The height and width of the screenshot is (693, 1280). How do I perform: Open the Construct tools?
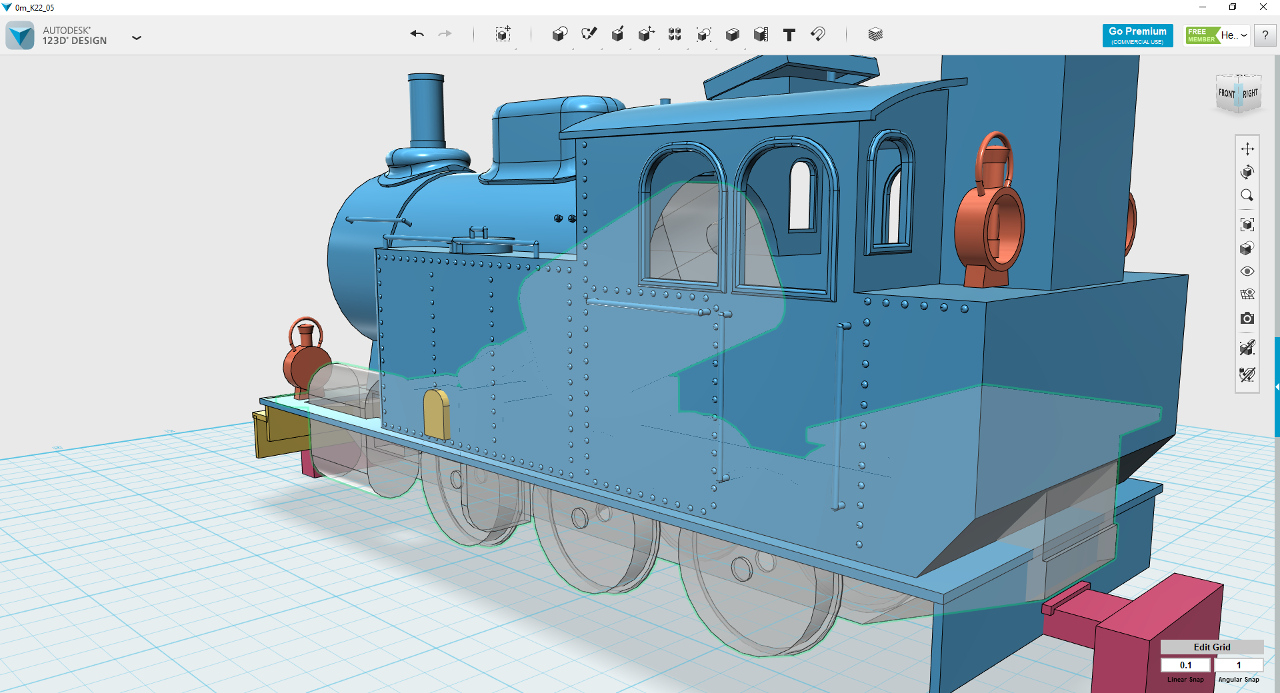click(x=618, y=34)
